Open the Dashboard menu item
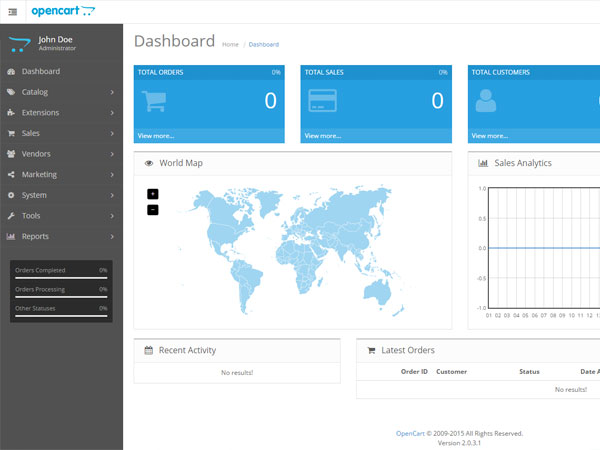The image size is (600, 450). pos(41,72)
